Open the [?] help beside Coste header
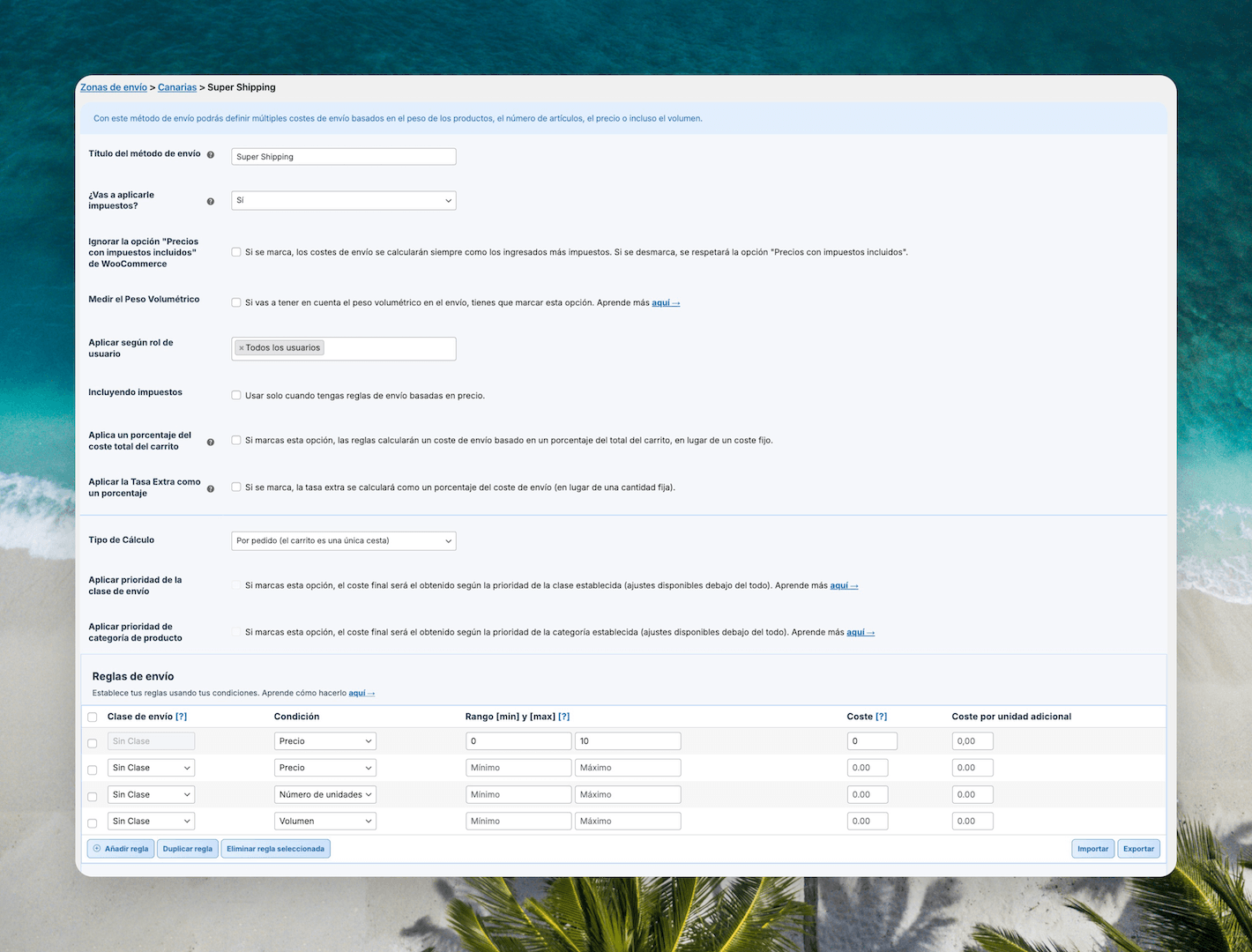 pos(881,717)
